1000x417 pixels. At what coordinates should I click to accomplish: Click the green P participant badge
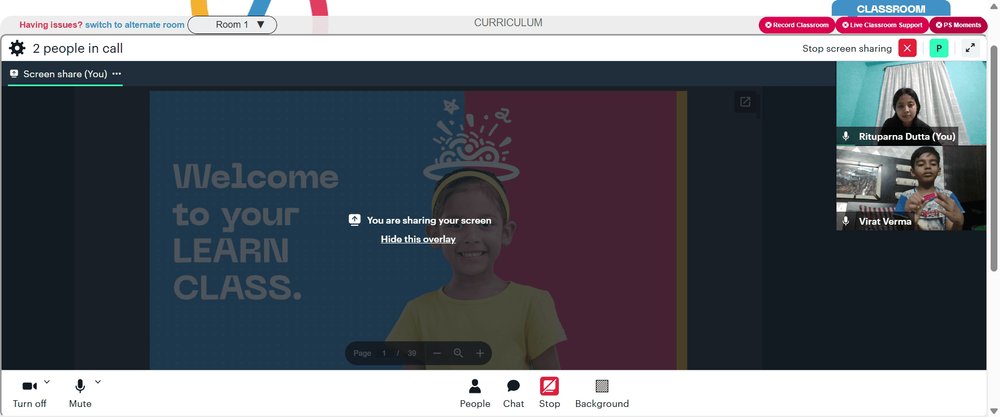coord(939,48)
